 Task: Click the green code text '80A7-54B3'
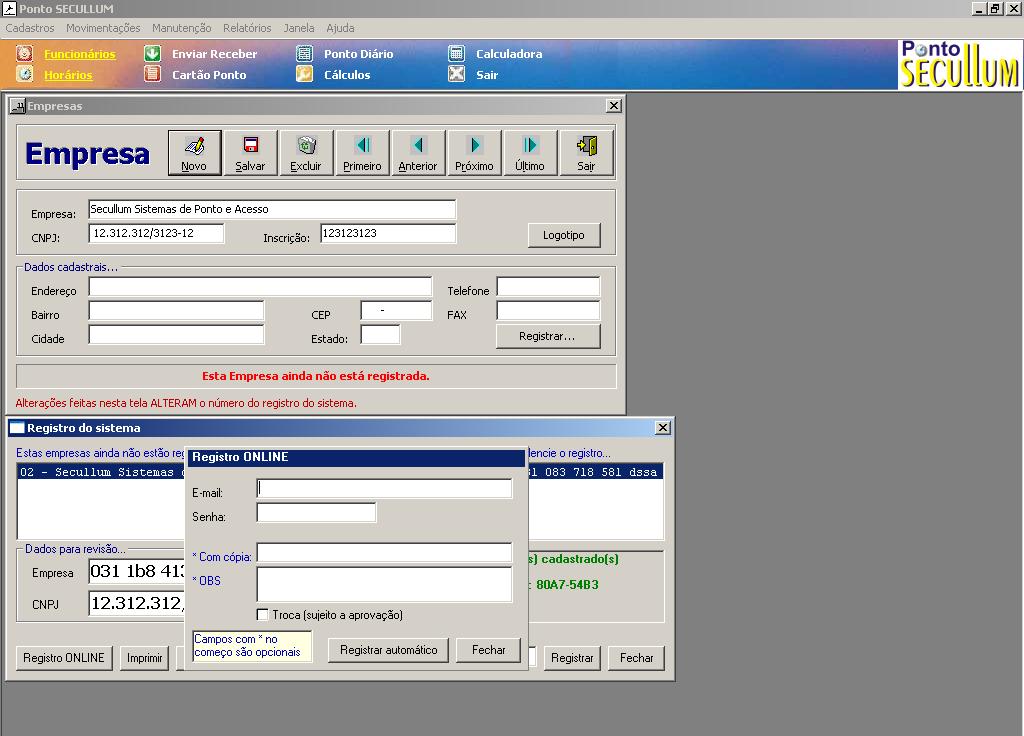coord(568,584)
